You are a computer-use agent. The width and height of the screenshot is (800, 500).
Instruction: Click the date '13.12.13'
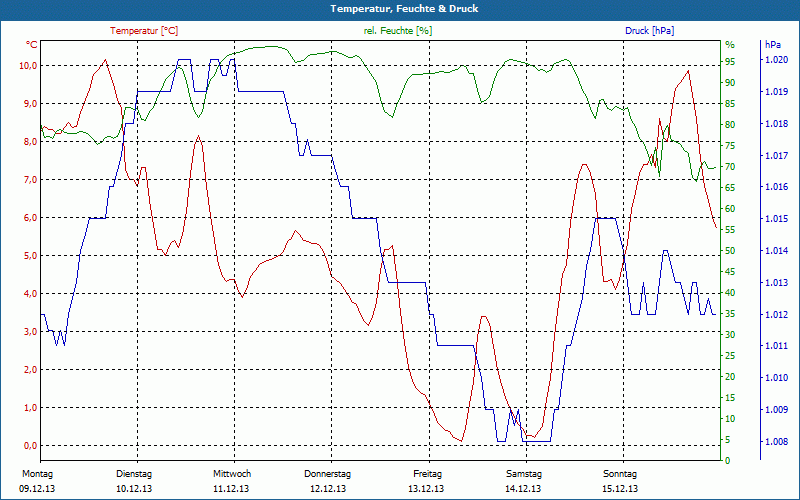(426, 489)
